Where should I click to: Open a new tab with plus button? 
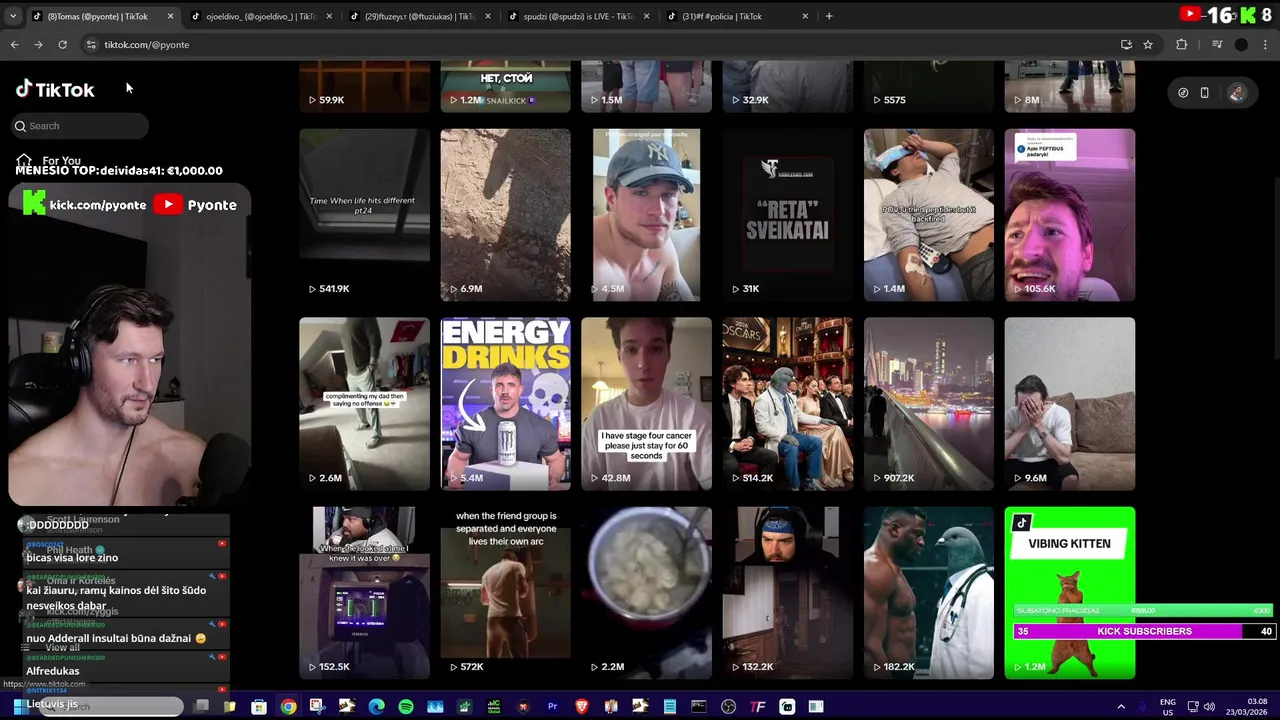tap(829, 16)
